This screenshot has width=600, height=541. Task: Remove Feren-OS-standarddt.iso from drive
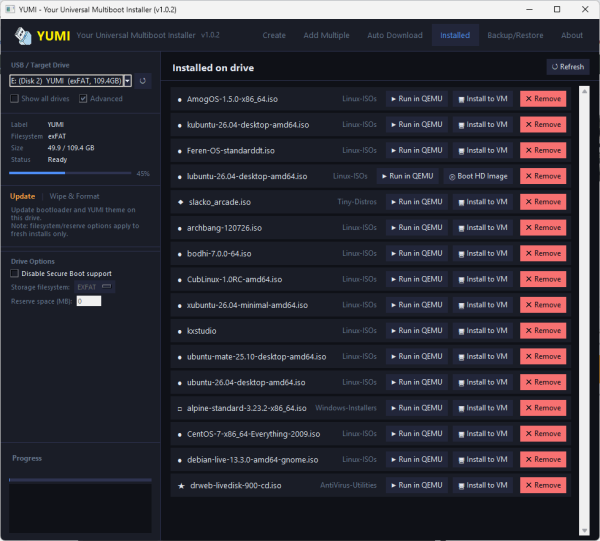point(543,150)
